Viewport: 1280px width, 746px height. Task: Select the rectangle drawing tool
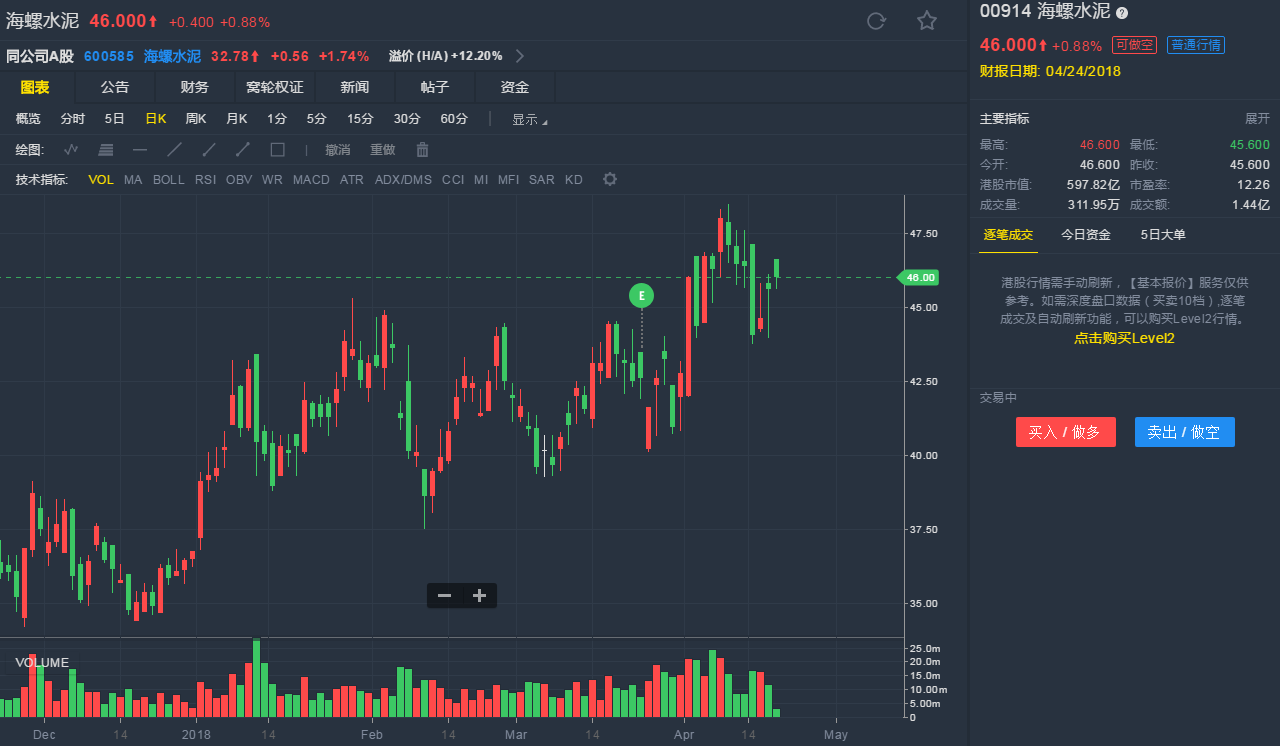tap(278, 150)
